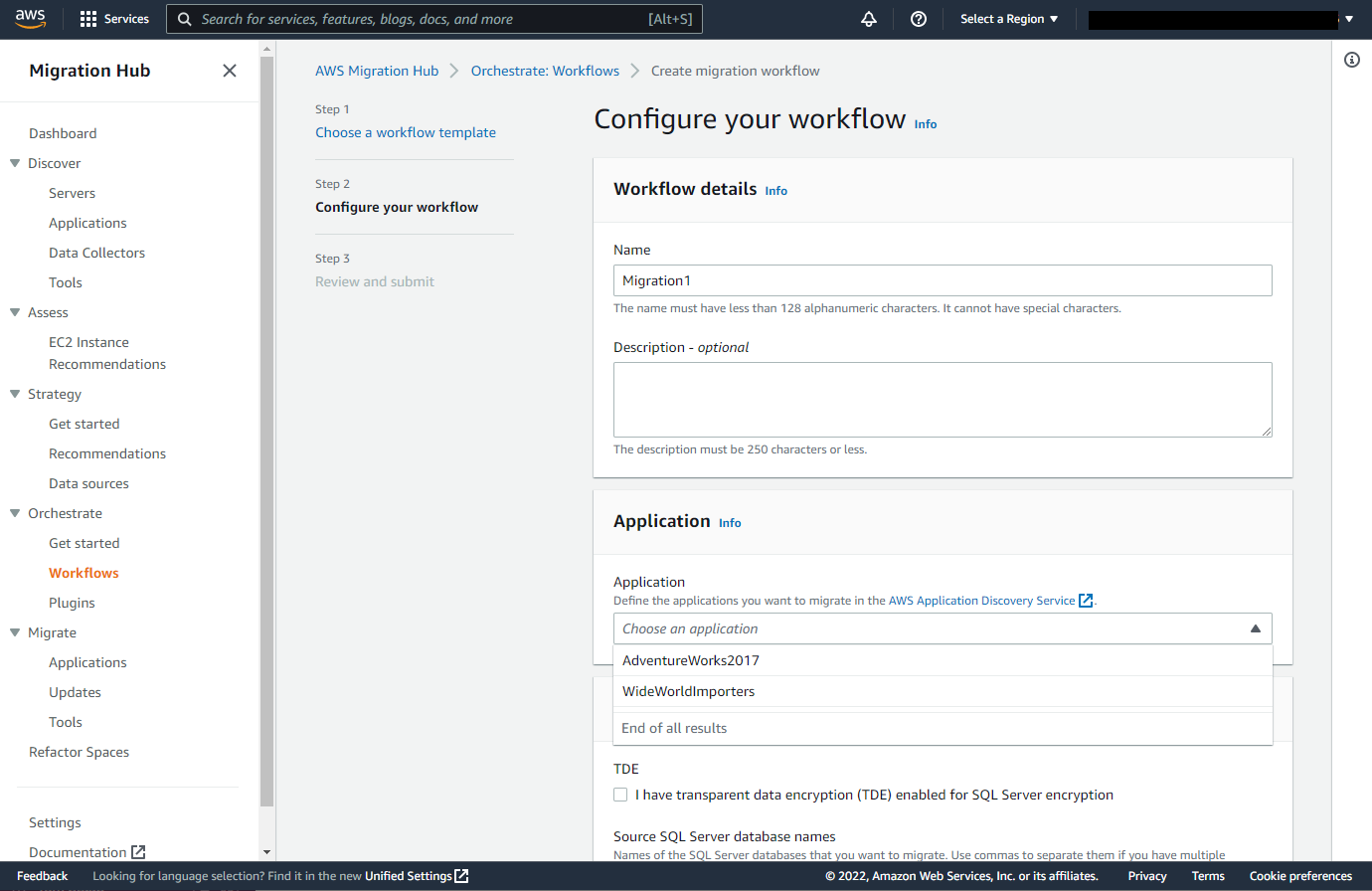
Task: Open Get started under Orchestrate
Action: [84, 543]
